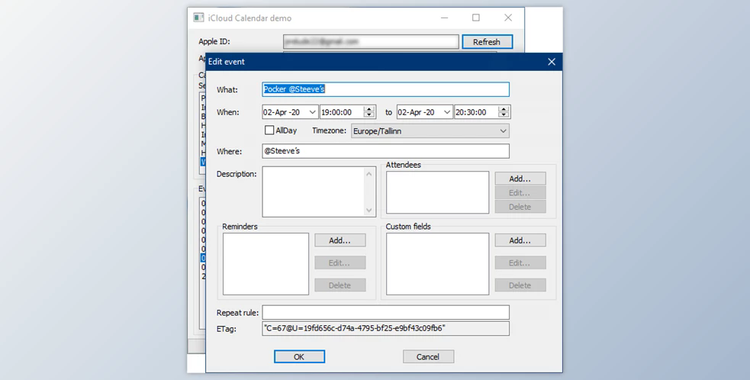Click the Reminders list box
The width and height of the screenshot is (750, 380).
[265, 264]
